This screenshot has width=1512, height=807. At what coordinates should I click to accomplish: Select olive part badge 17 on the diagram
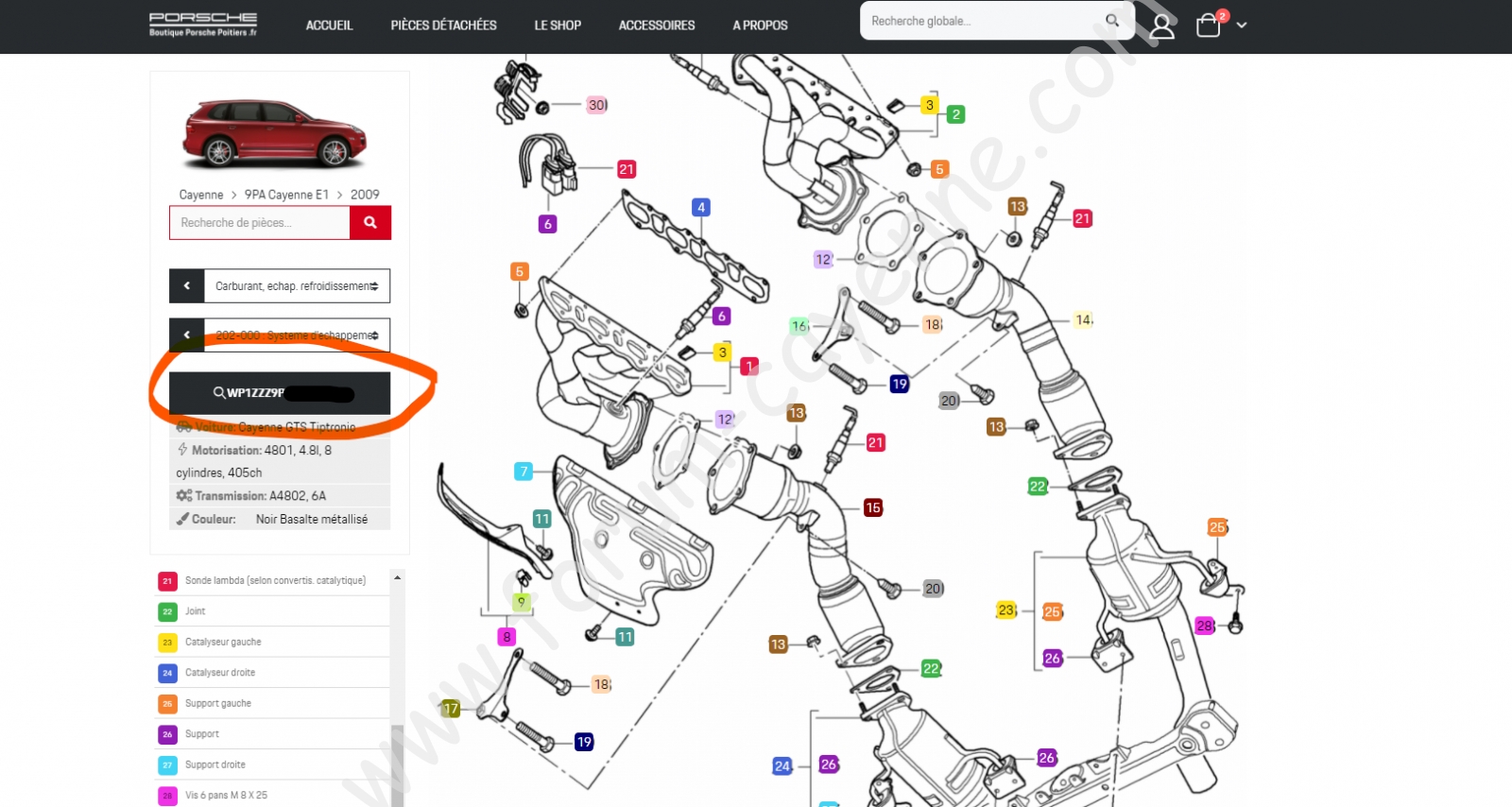click(x=451, y=709)
